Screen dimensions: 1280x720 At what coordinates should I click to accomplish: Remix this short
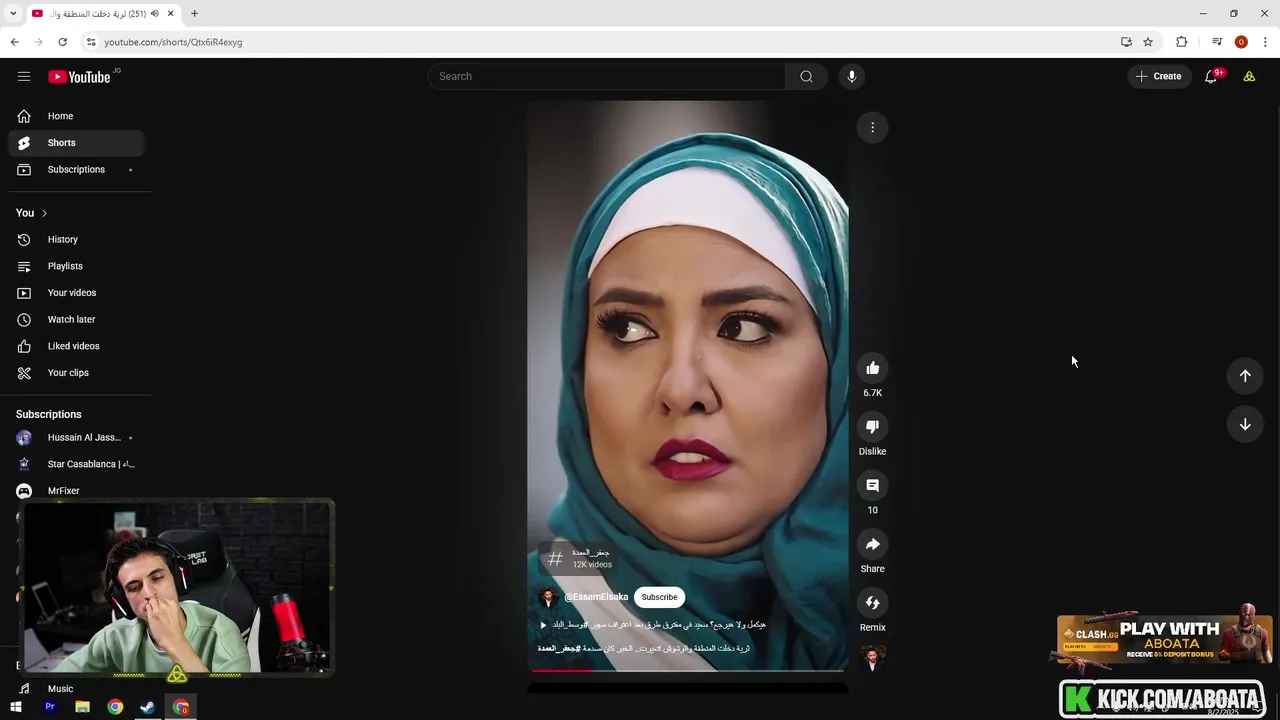click(x=872, y=603)
